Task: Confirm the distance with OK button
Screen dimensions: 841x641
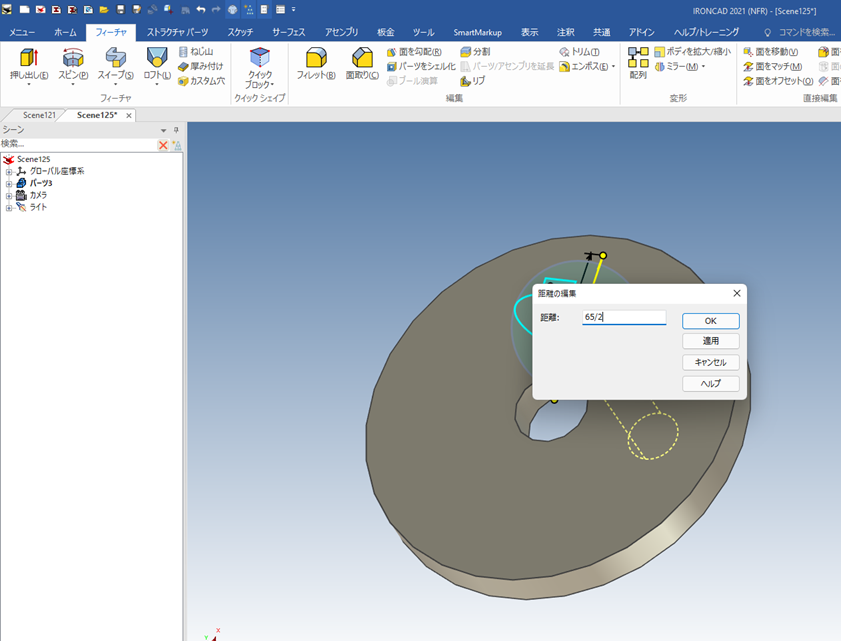Action: click(710, 321)
